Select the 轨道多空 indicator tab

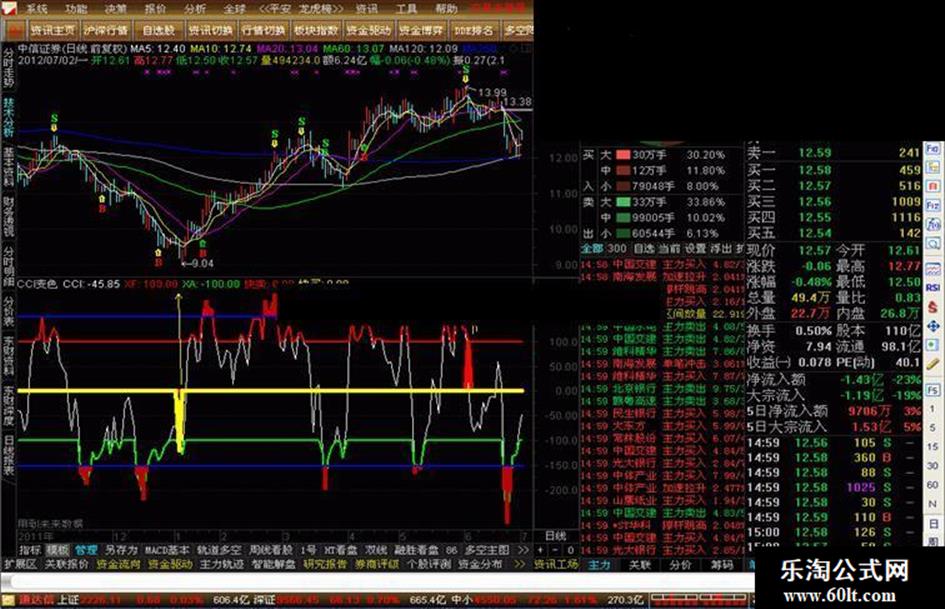219,550
